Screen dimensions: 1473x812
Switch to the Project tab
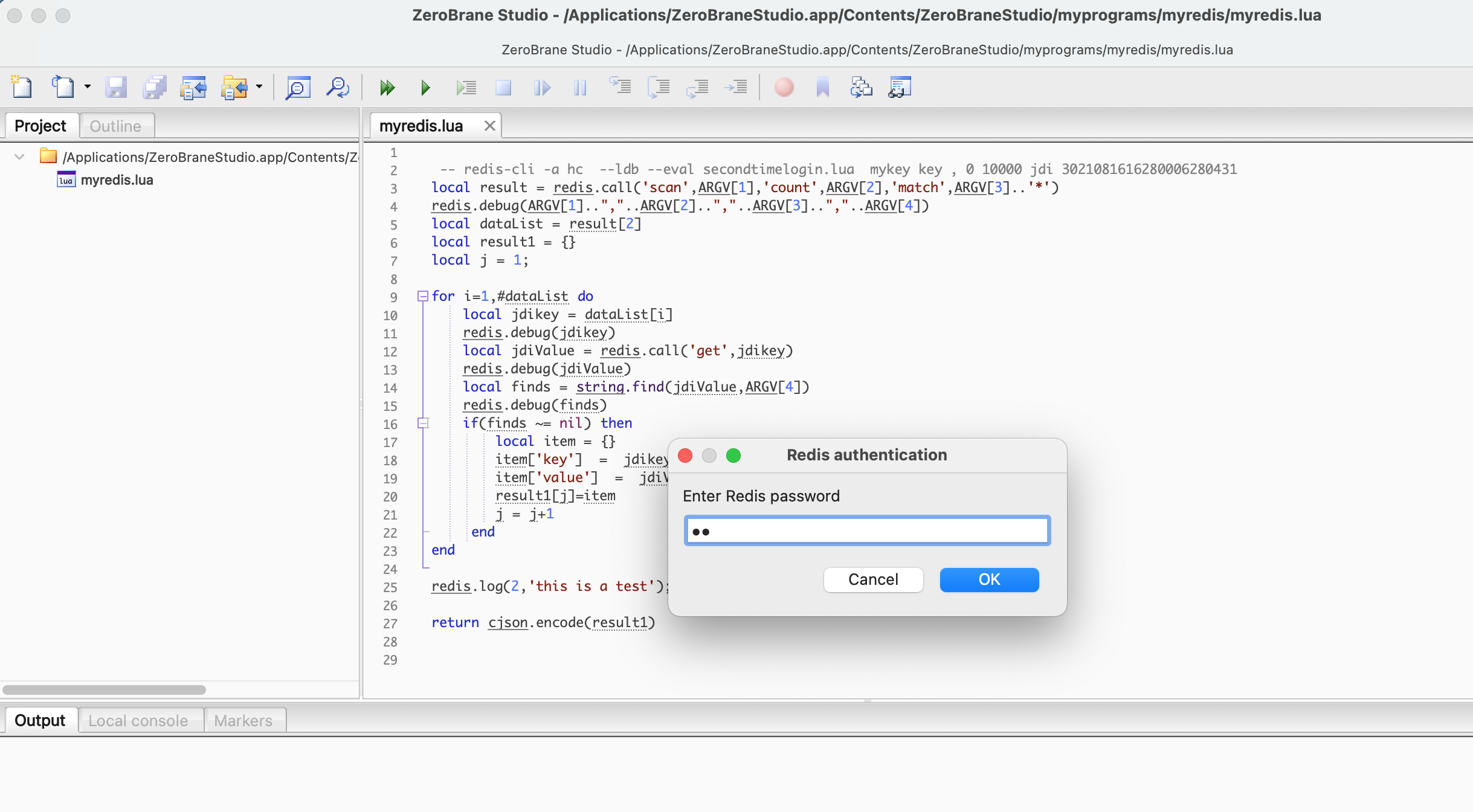pos(40,126)
